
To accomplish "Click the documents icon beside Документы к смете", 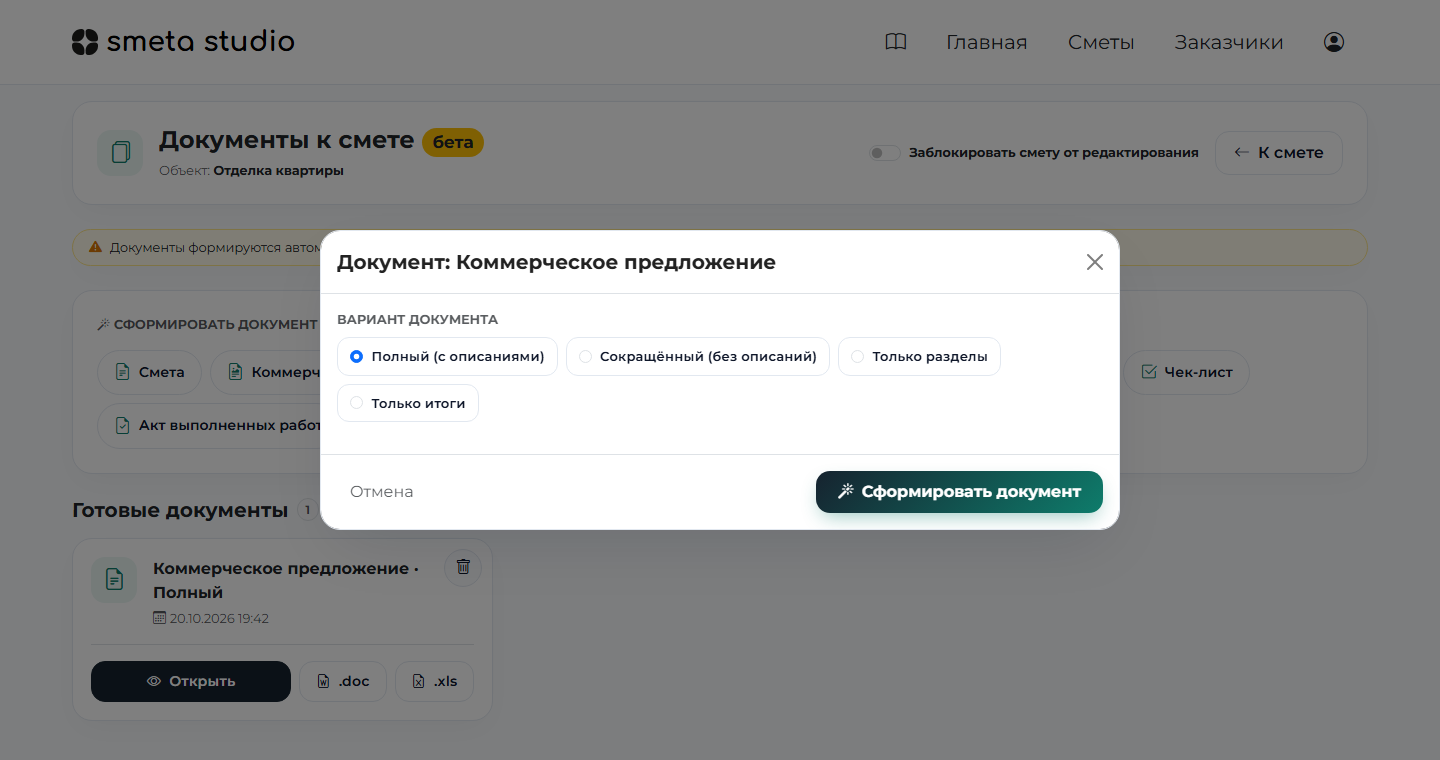I will pos(120,153).
